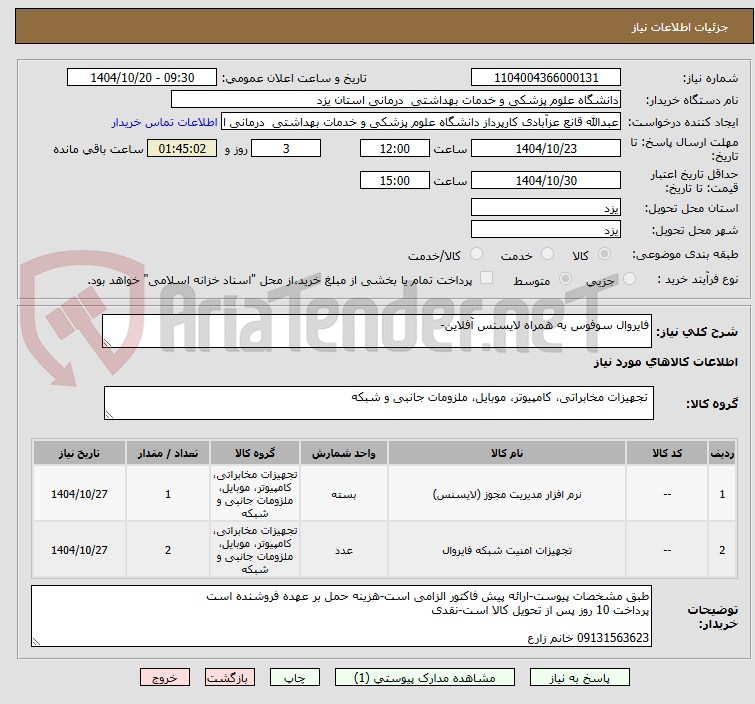Open 'اطلاعات تماس خریدار' link

click(165, 122)
